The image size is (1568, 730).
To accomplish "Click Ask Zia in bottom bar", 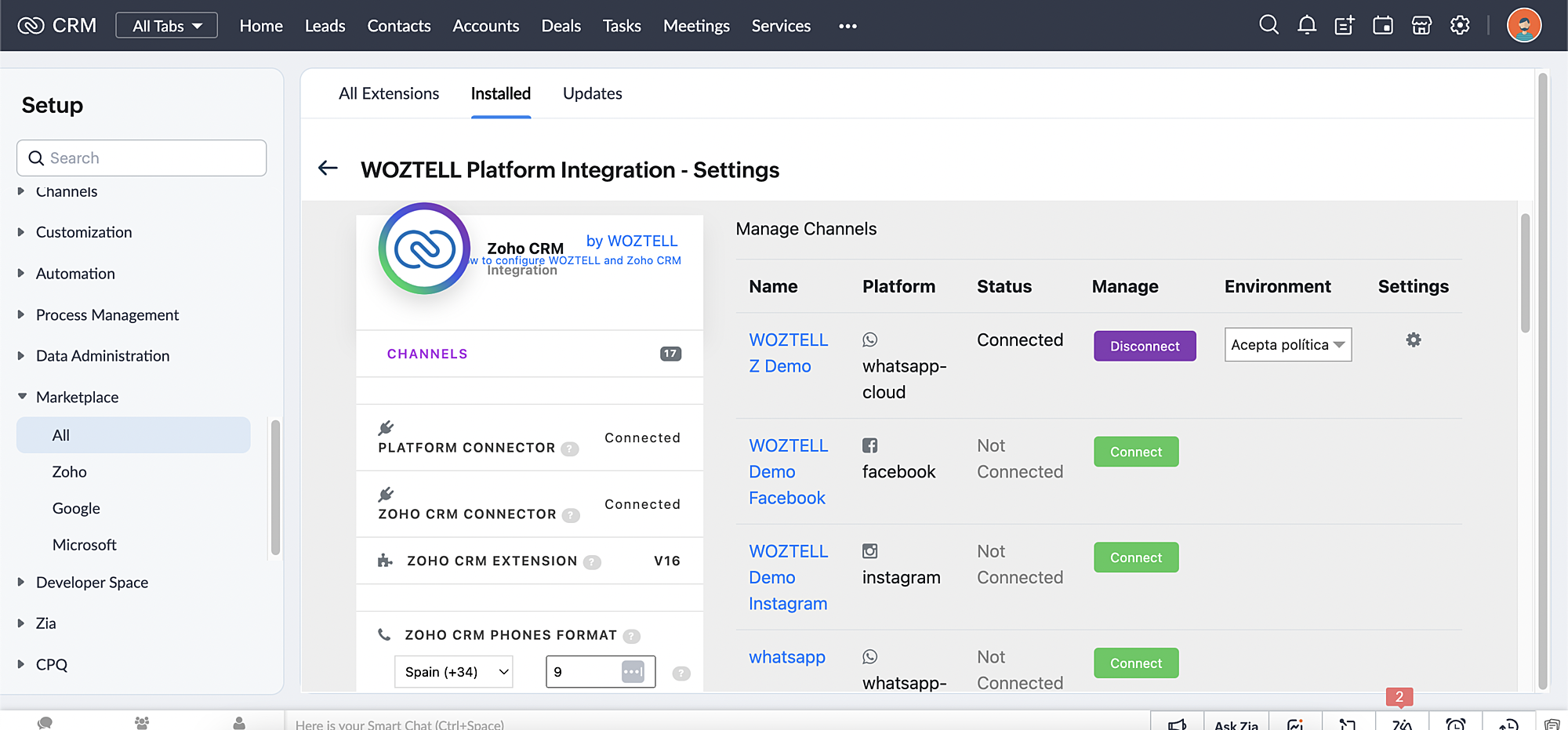I will coord(1236,725).
